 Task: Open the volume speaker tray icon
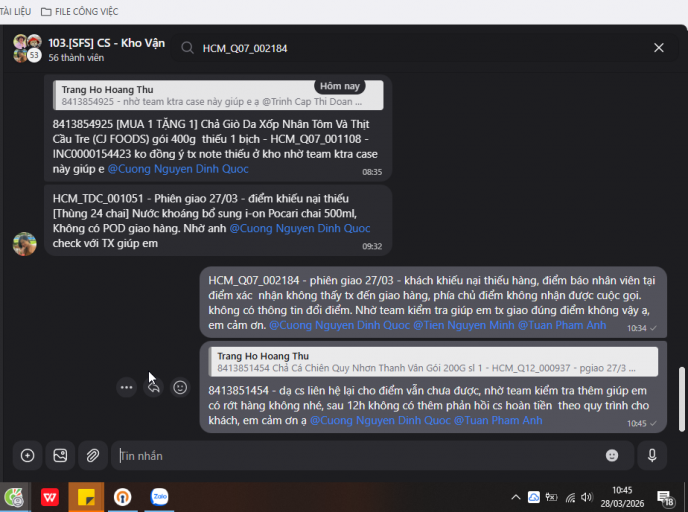[586, 497]
